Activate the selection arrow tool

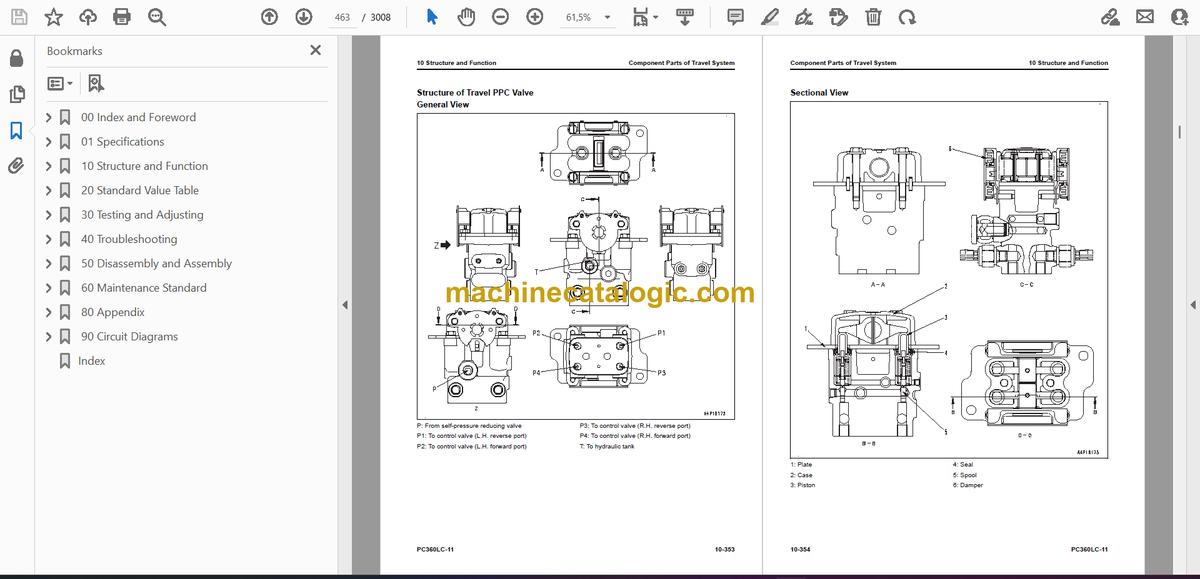tap(432, 17)
